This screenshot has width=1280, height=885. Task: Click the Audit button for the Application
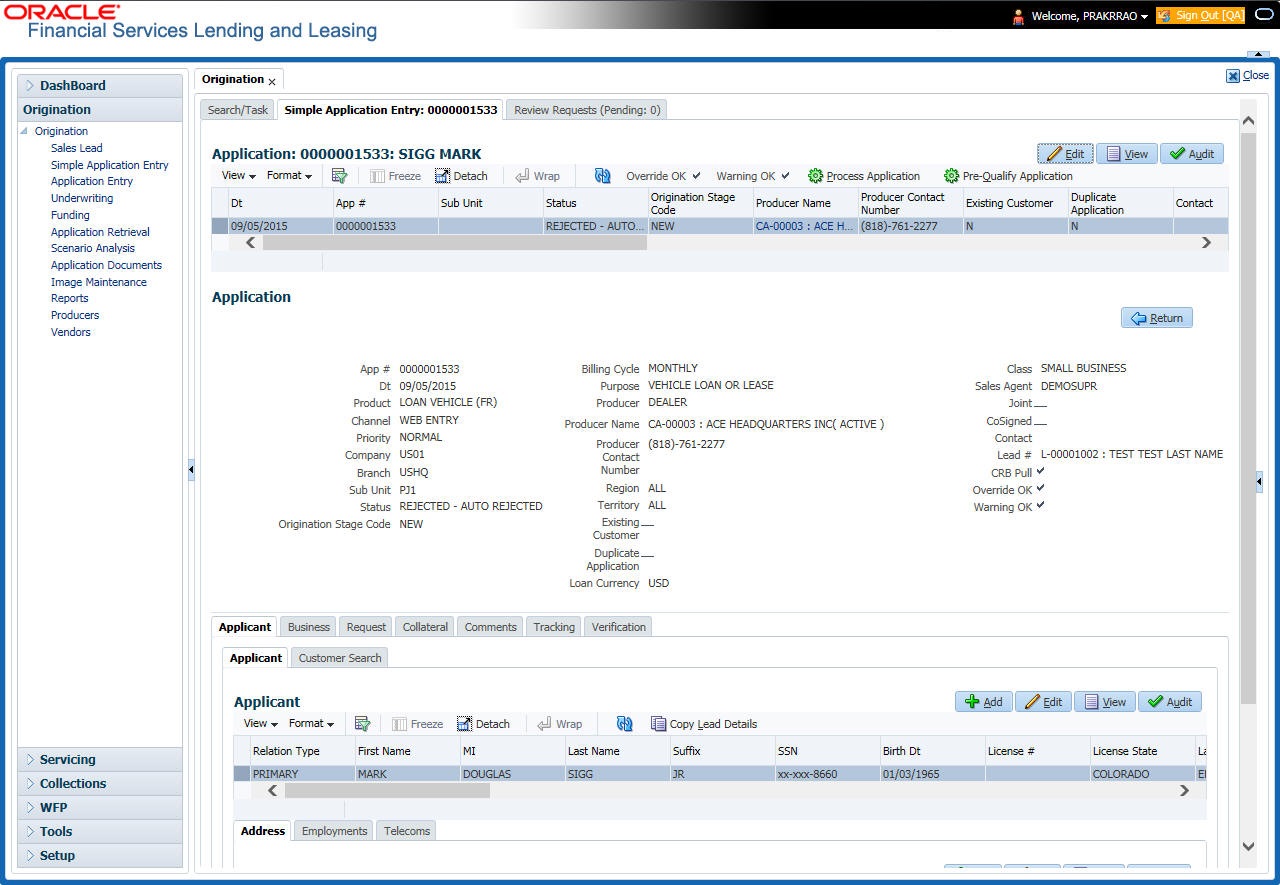pos(1192,154)
